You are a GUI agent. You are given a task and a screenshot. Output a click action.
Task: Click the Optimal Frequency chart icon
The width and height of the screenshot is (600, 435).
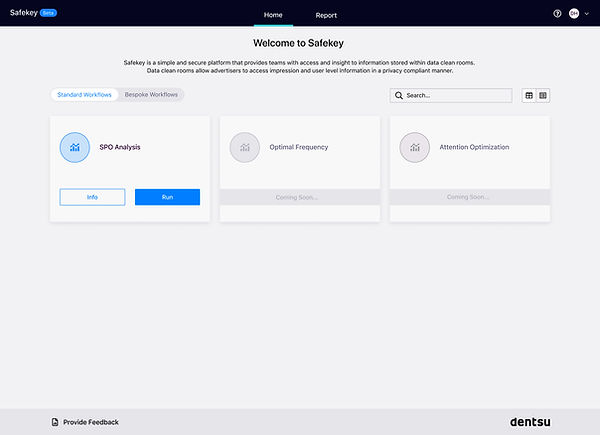[x=245, y=147]
